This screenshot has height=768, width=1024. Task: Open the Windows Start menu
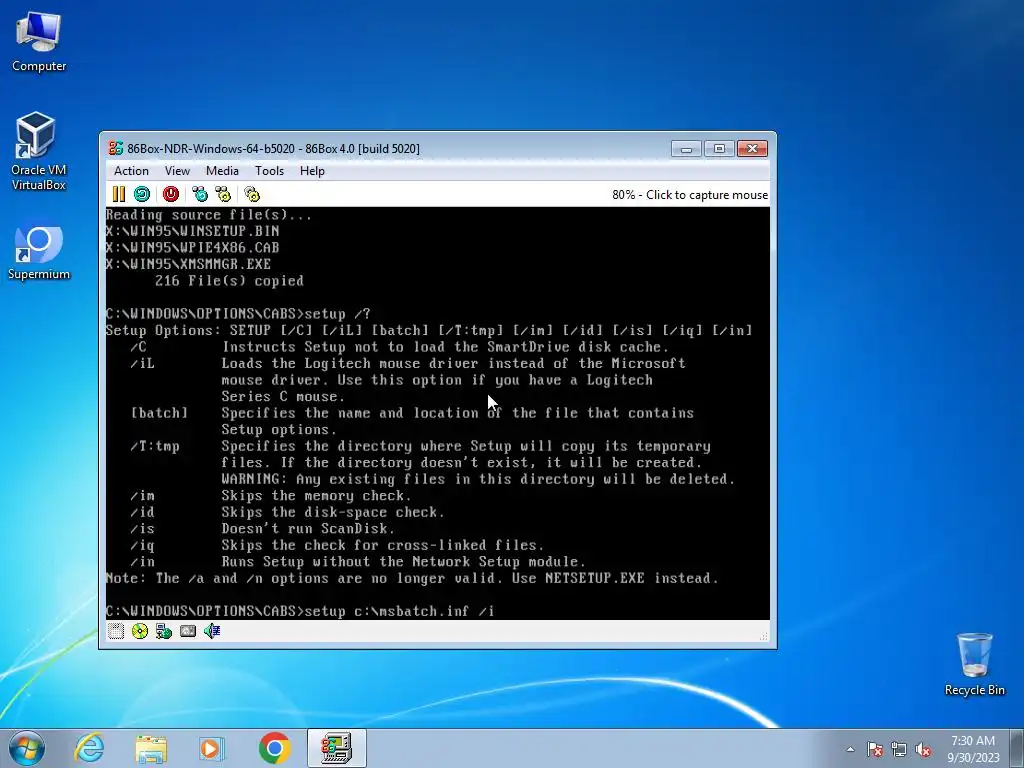[27, 748]
